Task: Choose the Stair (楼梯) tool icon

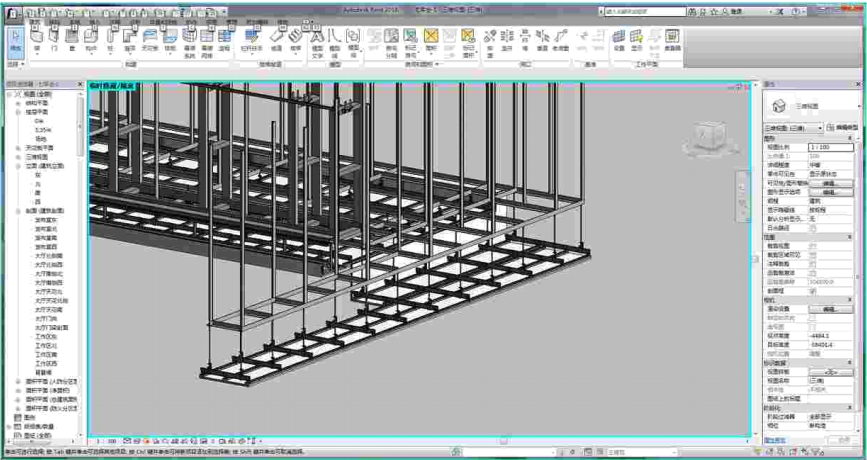Action: (296, 36)
